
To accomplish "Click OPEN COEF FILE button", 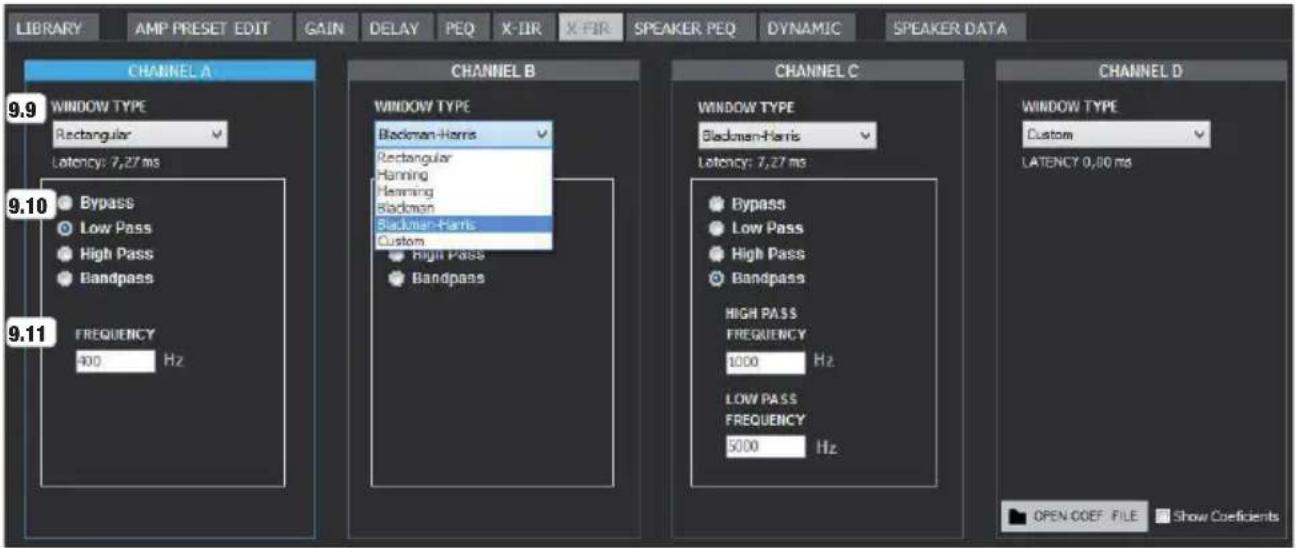I will pos(1074,516).
